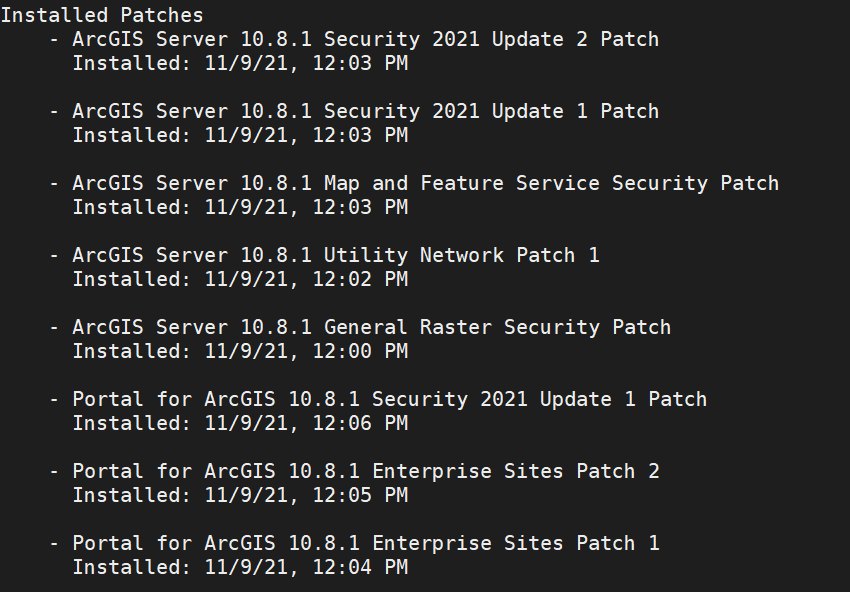Click the dash bullet before General Raster Security Patch
Screen dimensions: 850x592
click(x=54, y=327)
